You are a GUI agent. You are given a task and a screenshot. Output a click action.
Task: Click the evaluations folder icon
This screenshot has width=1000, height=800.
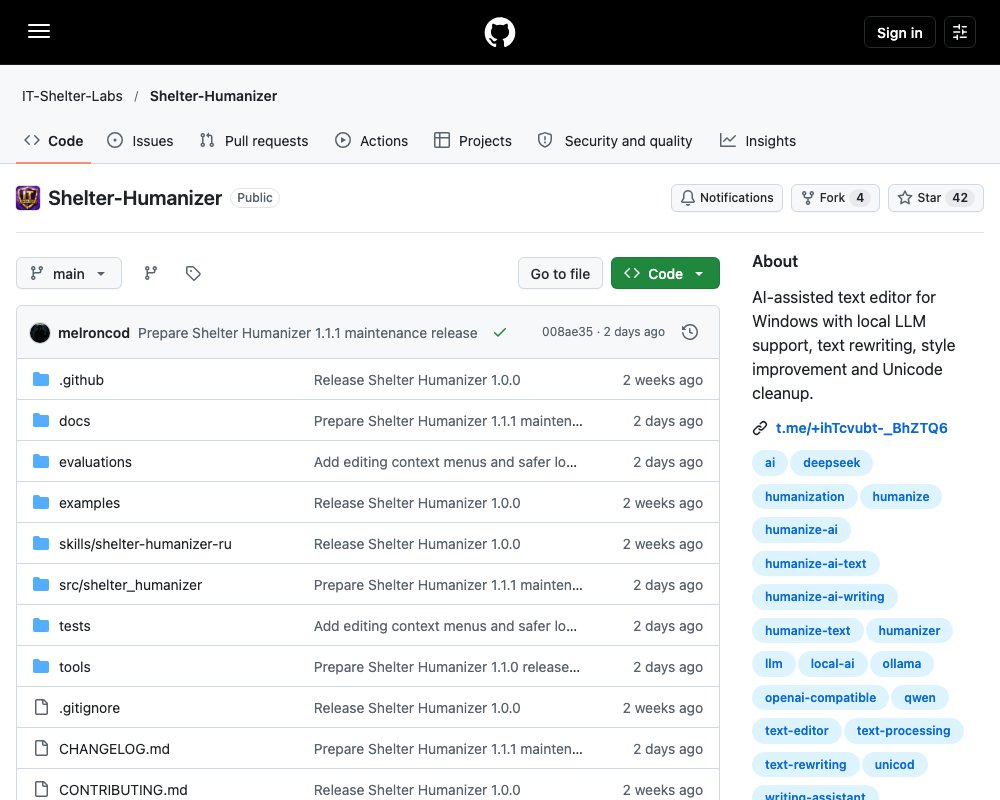[41, 461]
